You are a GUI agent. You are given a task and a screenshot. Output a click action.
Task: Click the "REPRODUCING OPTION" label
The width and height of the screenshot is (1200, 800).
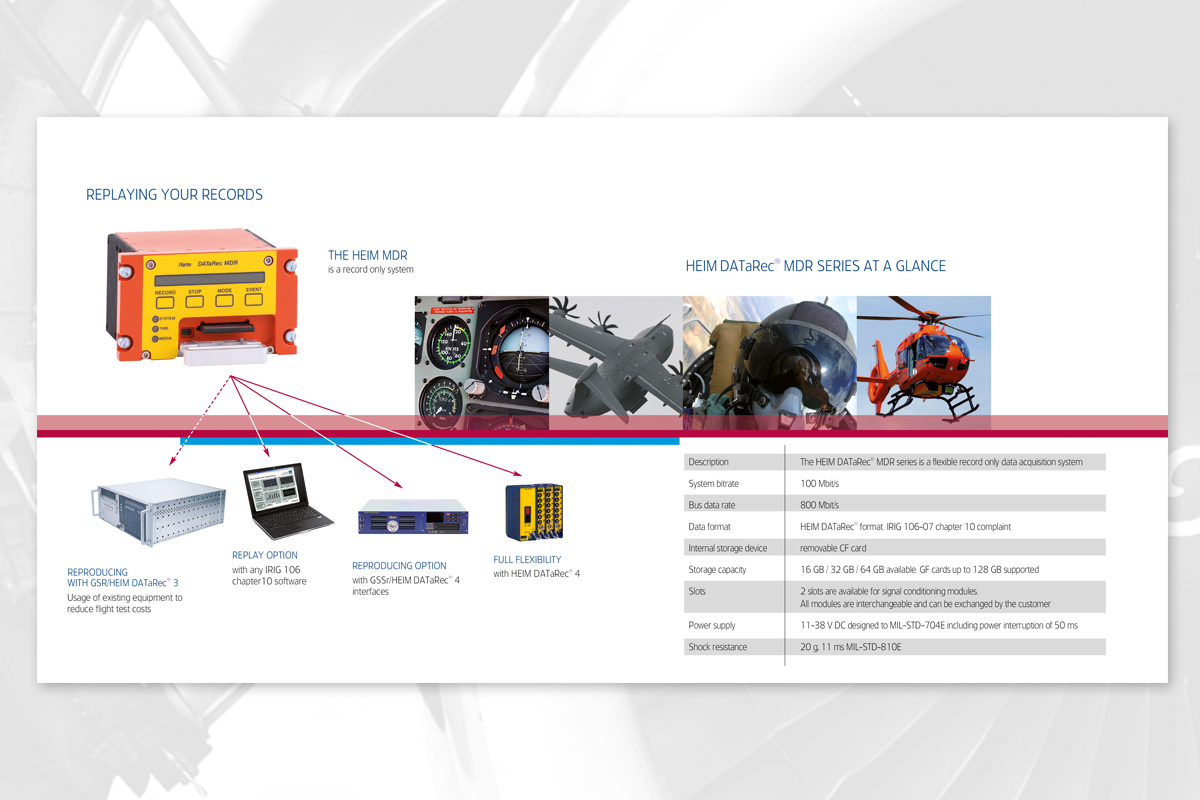click(399, 566)
